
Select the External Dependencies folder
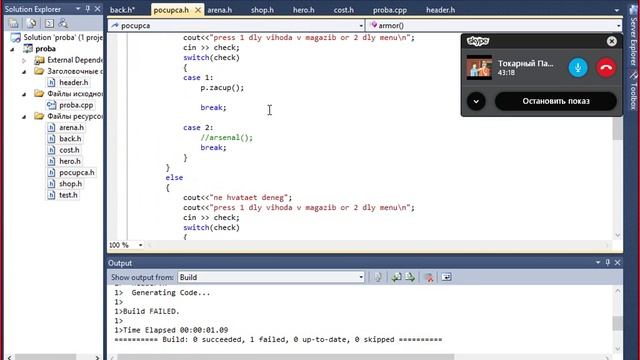click(x=69, y=60)
